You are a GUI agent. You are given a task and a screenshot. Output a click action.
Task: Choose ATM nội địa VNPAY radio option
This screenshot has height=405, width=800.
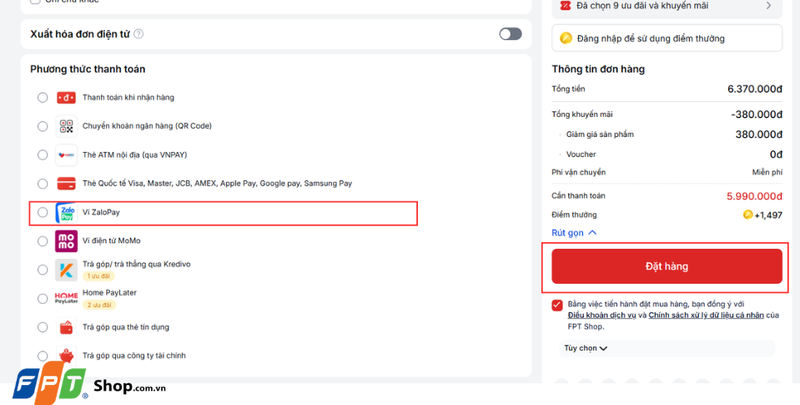pos(43,155)
